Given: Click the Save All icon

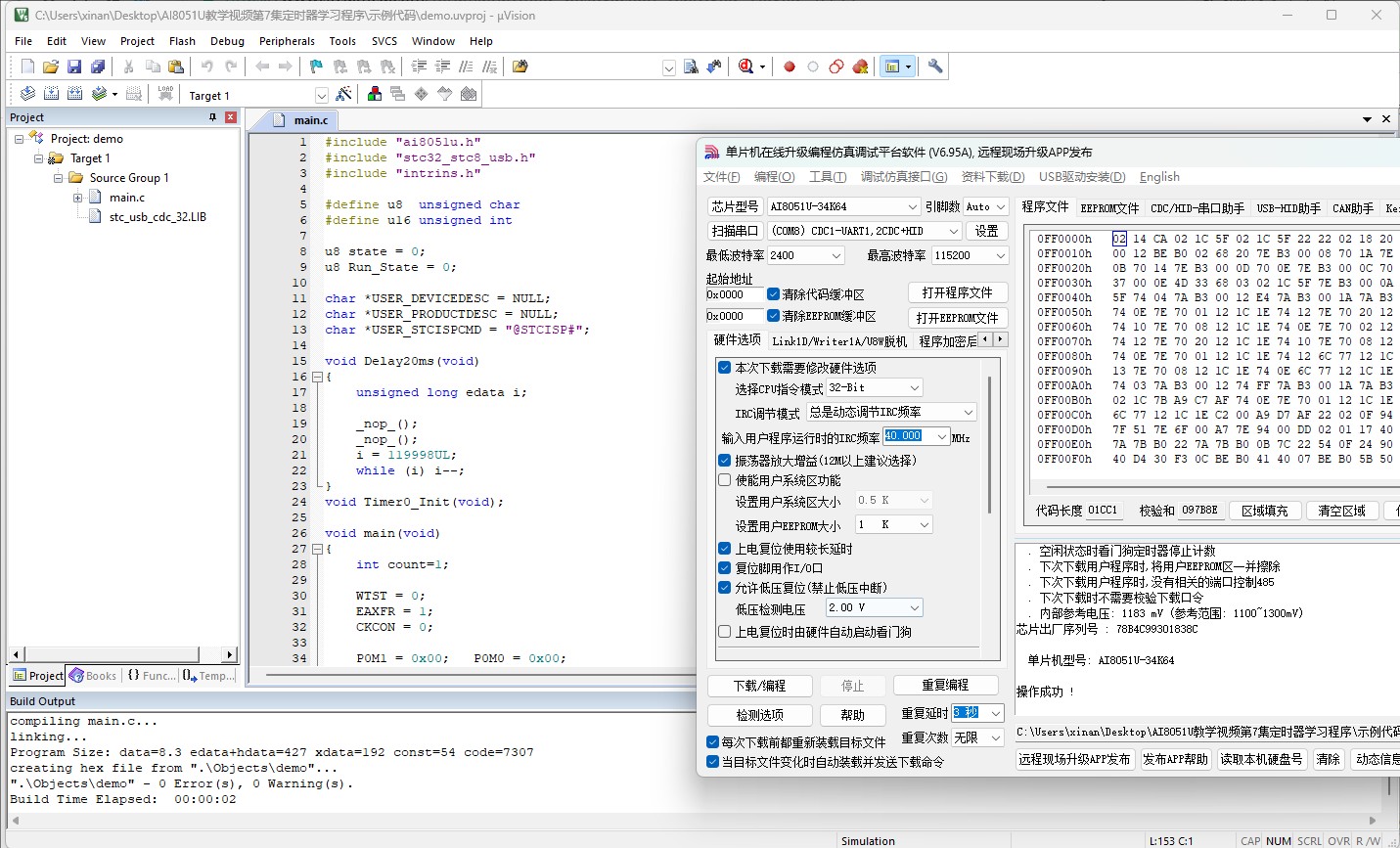Looking at the screenshot, I should [x=98, y=67].
